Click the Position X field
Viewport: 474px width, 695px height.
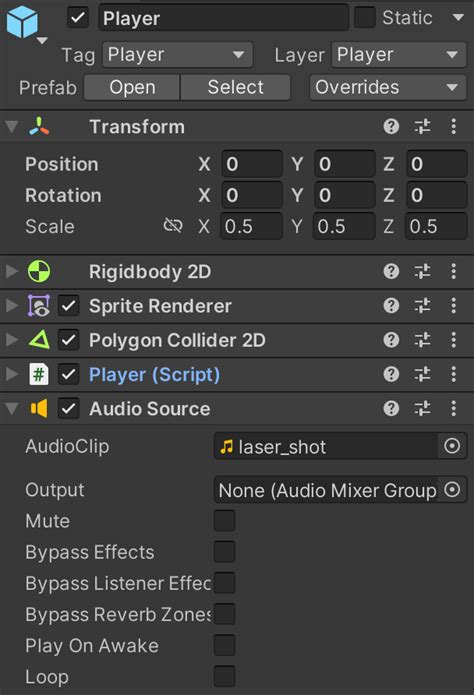coord(252,164)
